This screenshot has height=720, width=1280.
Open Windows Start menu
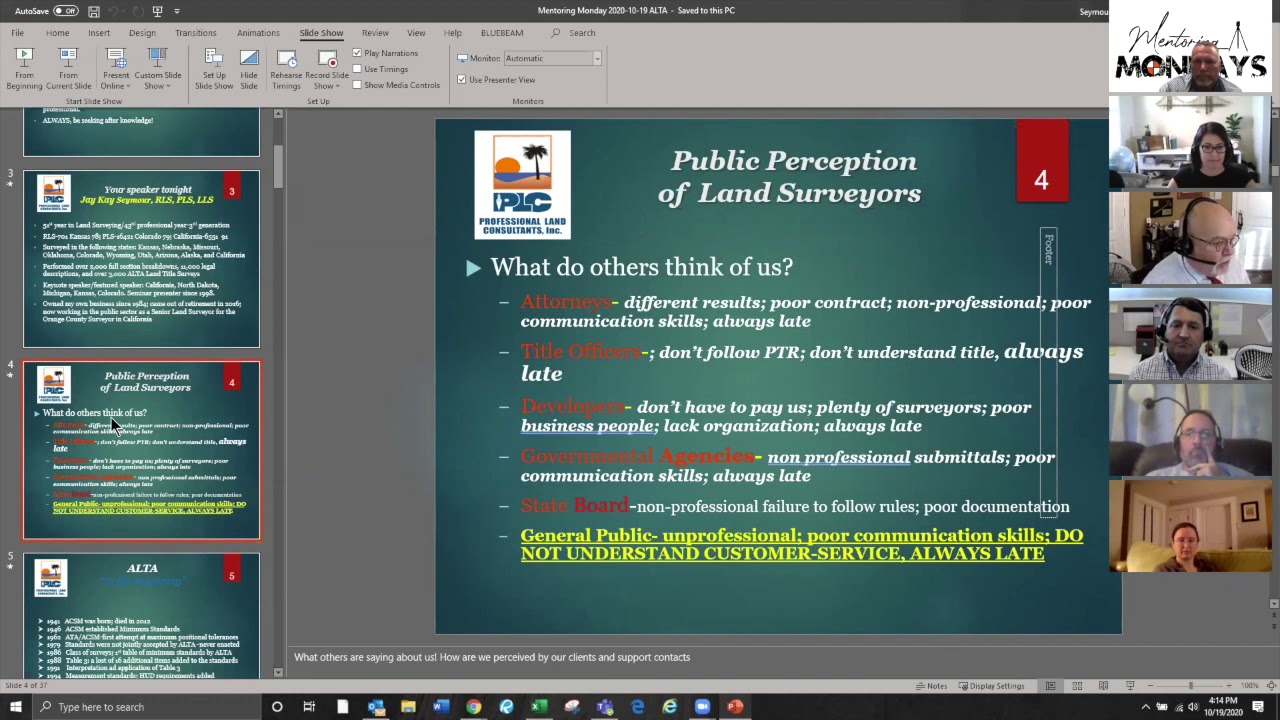pos(15,707)
